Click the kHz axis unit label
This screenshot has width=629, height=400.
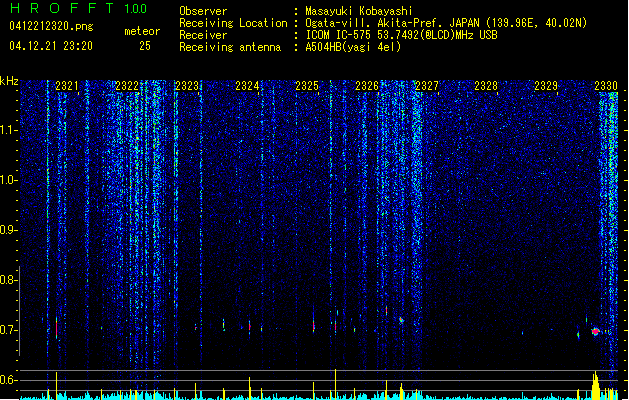coord(9,81)
